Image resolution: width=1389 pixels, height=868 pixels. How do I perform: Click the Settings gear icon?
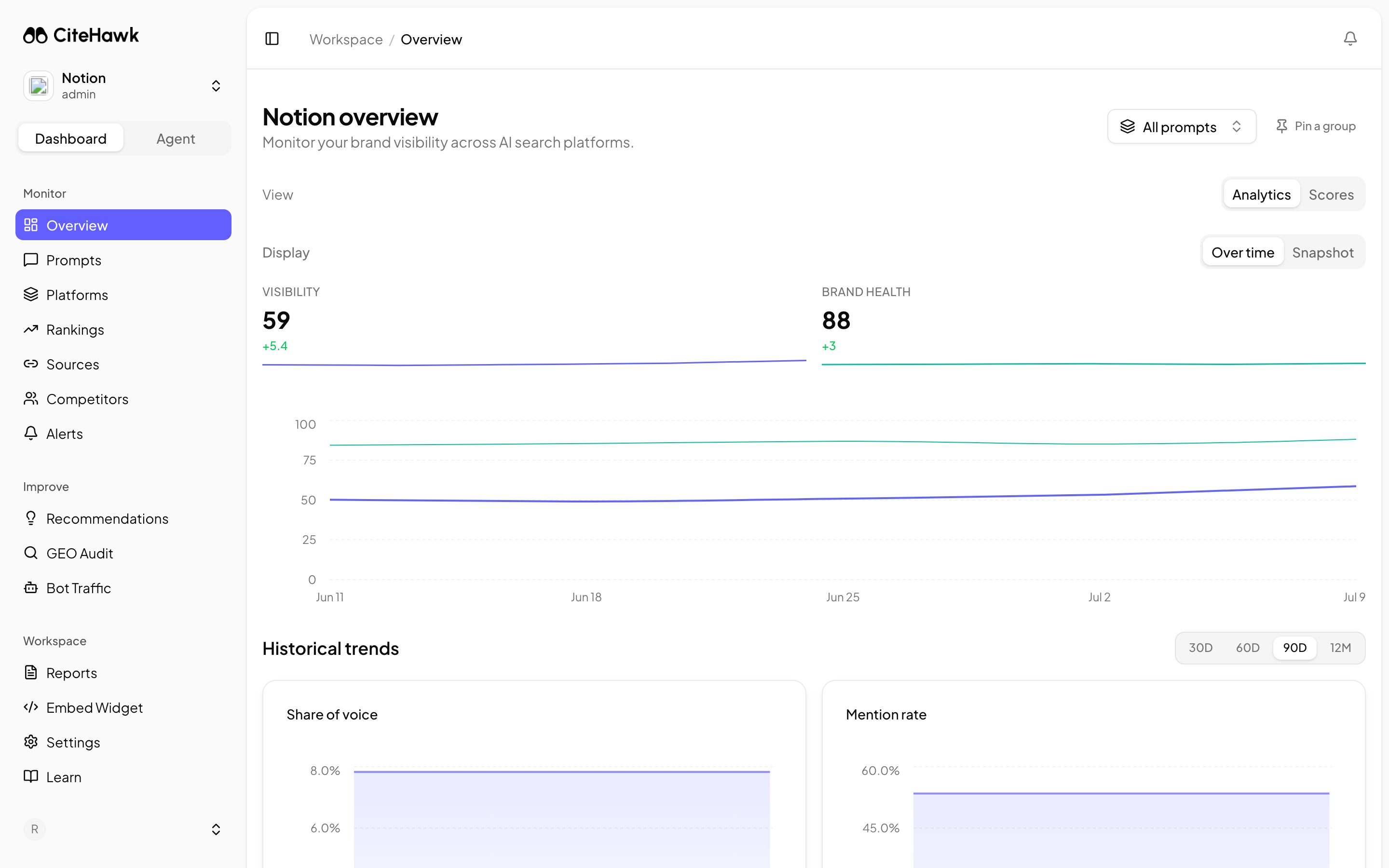(x=31, y=742)
